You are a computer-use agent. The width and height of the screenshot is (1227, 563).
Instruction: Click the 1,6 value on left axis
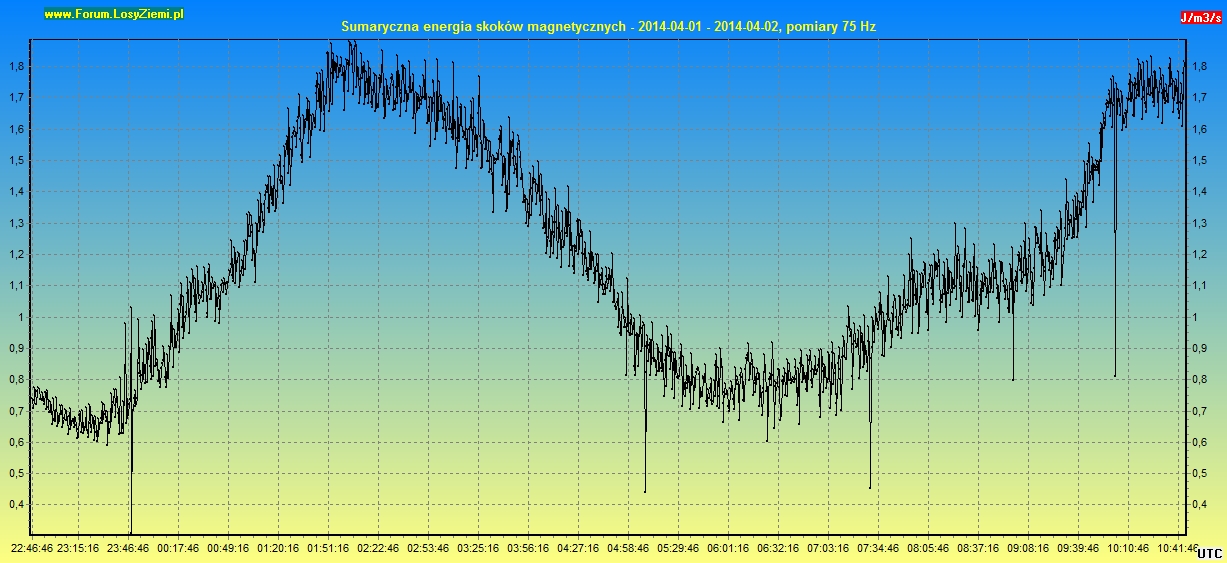[x=17, y=129]
